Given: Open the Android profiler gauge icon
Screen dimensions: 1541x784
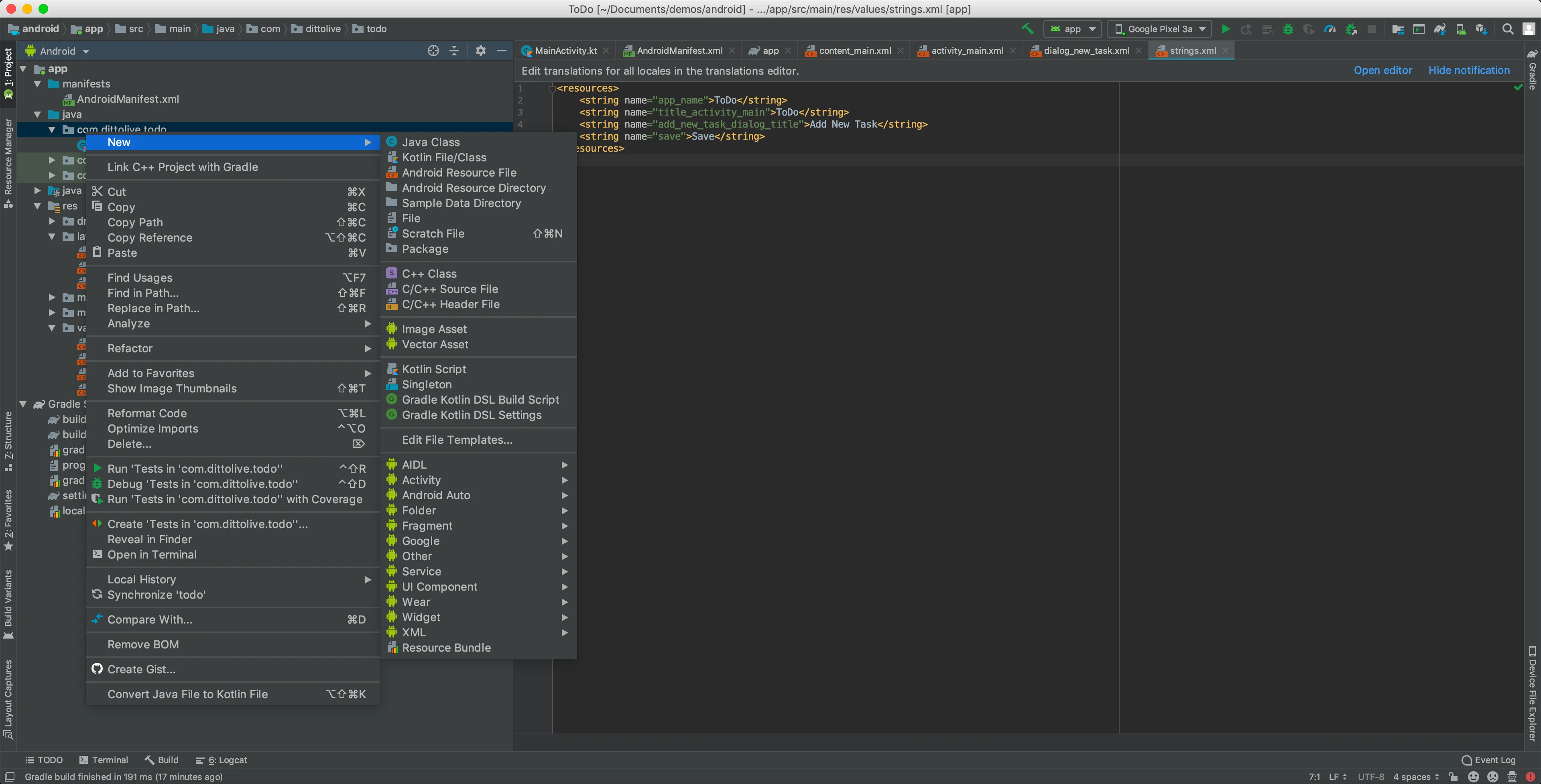Looking at the screenshot, I should tap(1329, 29).
